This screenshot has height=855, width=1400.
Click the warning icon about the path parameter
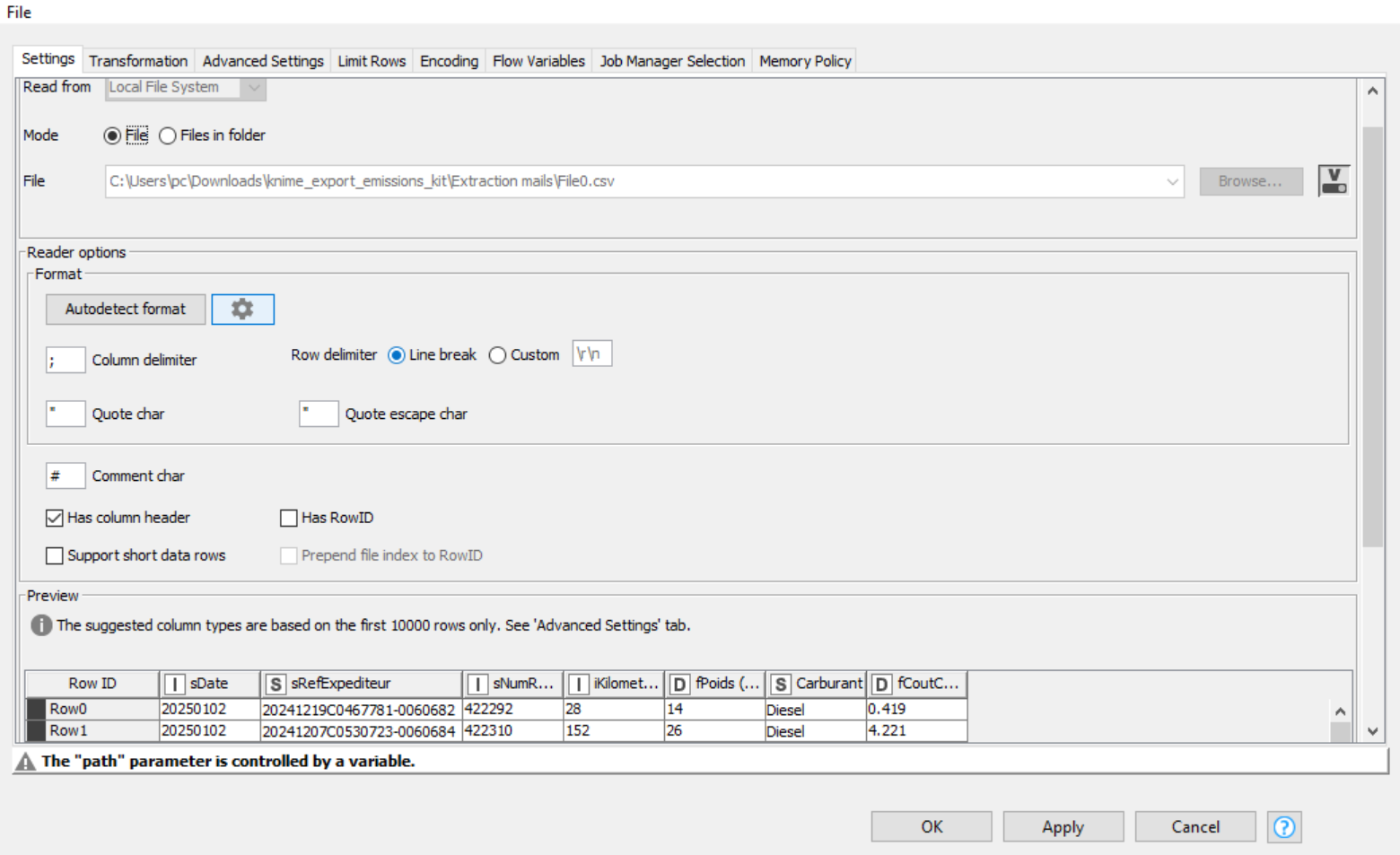tap(24, 761)
